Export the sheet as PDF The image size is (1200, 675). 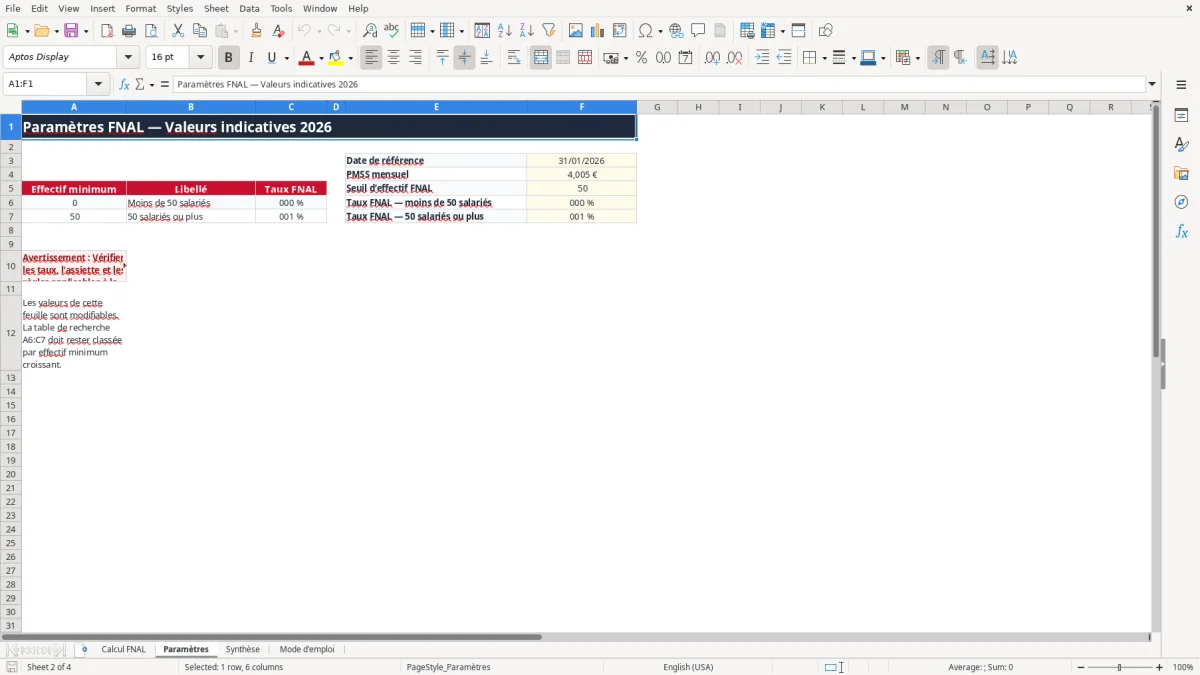107,31
